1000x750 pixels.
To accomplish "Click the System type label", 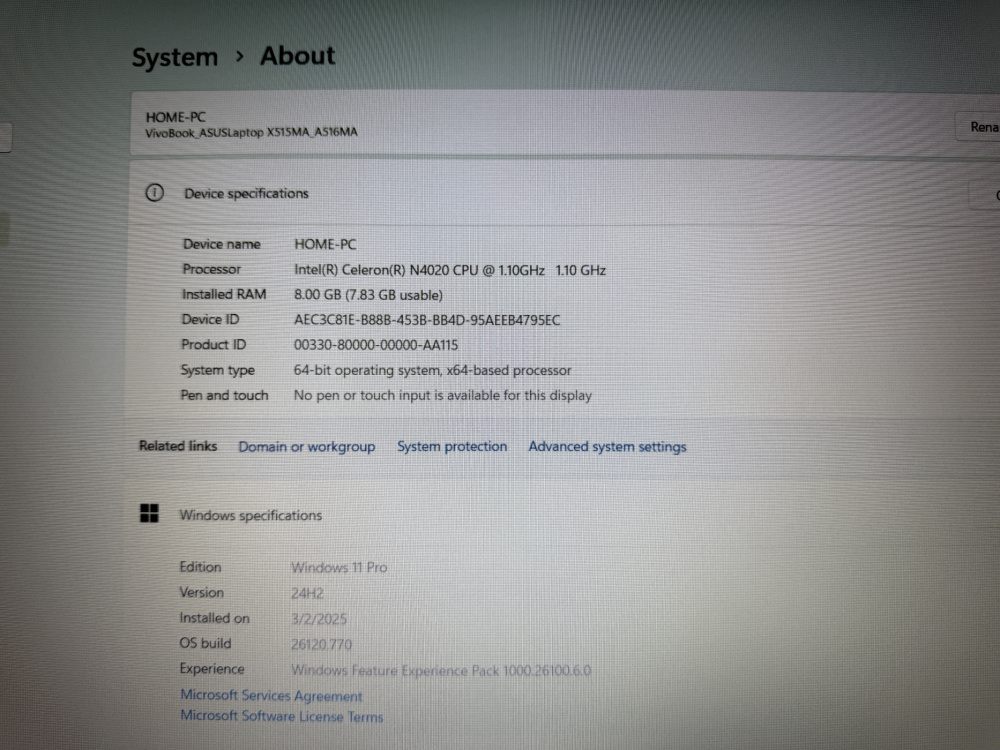I will click(x=217, y=370).
